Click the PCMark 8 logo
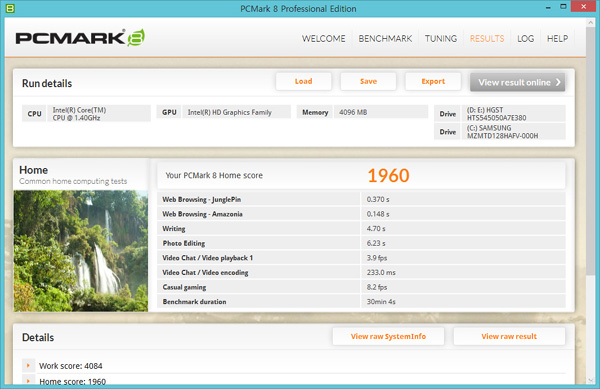This screenshot has width=600, height=389. (80, 37)
